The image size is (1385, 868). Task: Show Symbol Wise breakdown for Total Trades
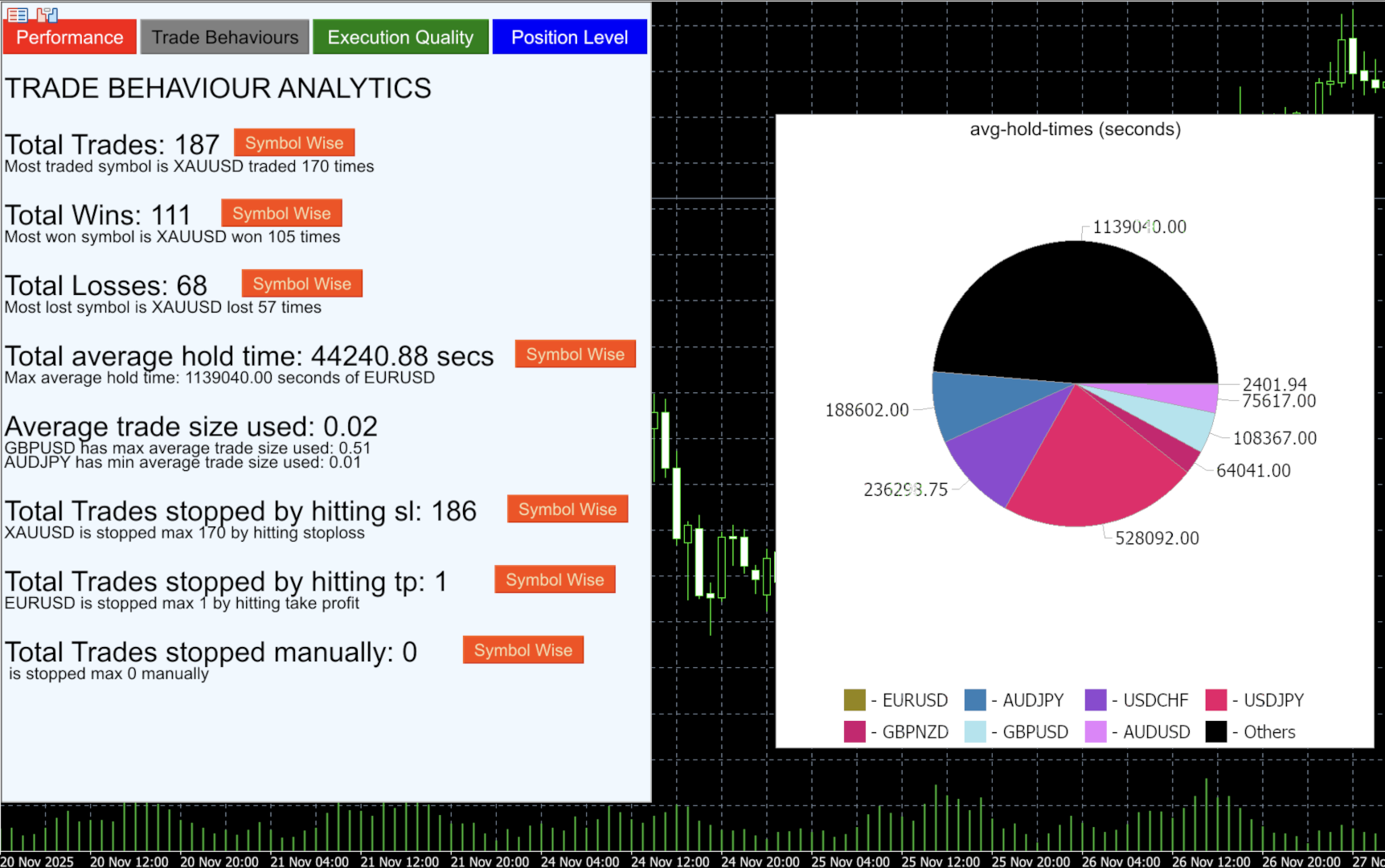coord(294,142)
